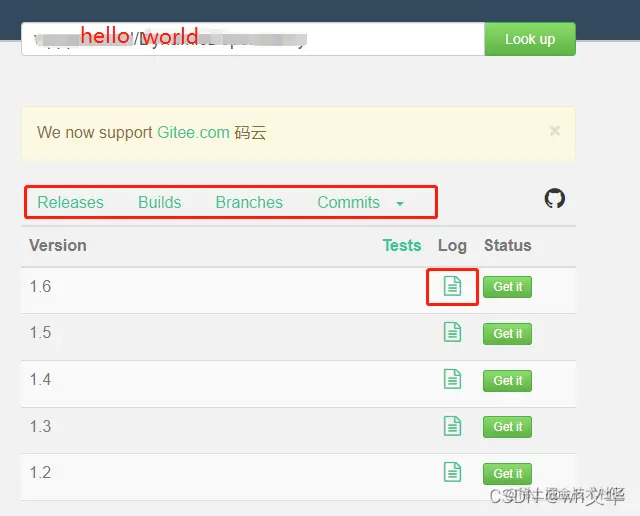Dismiss the Gitee support notice
640x516 pixels.
pos(555,131)
